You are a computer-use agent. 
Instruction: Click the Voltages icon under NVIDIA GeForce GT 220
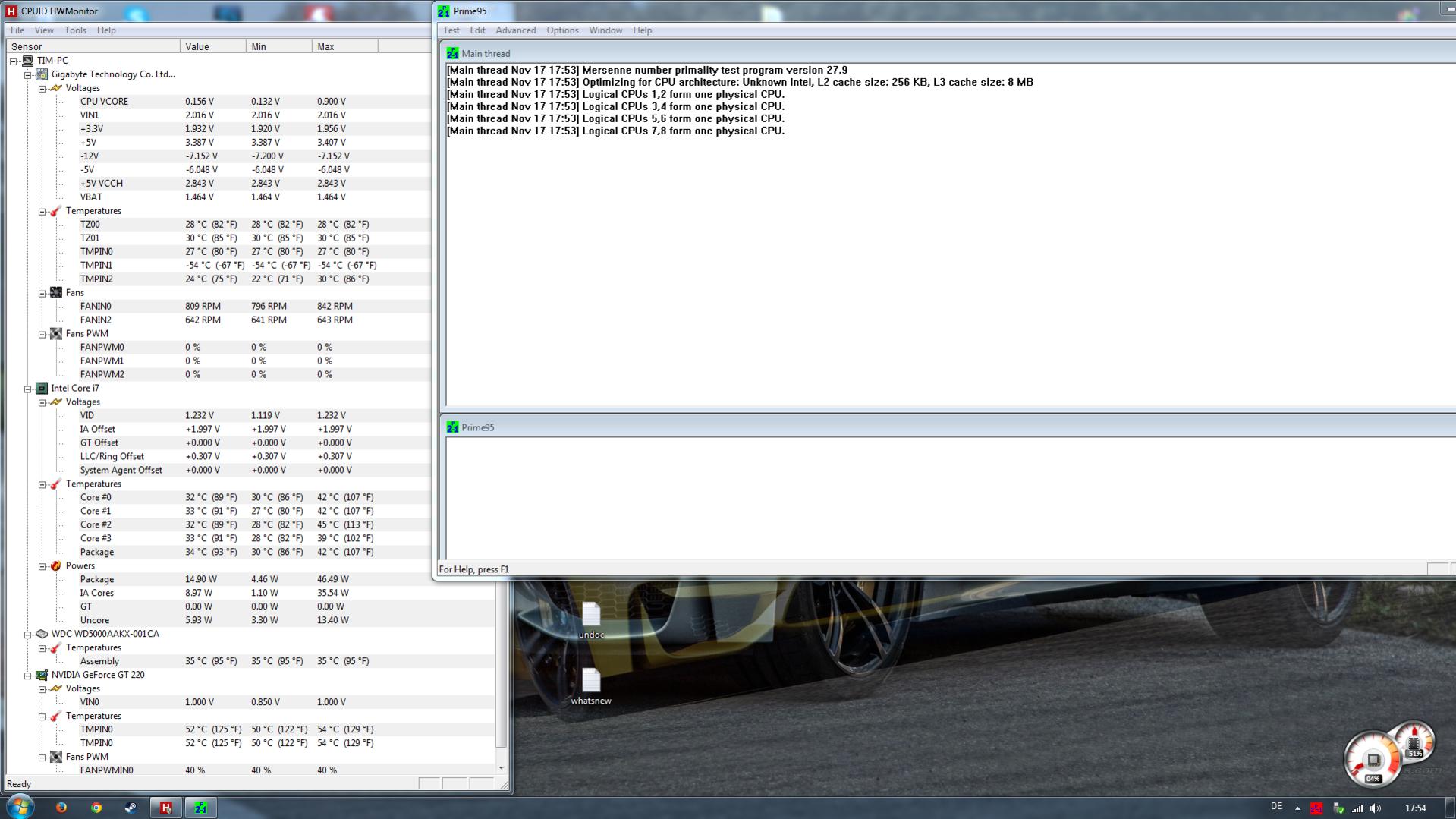(56, 689)
